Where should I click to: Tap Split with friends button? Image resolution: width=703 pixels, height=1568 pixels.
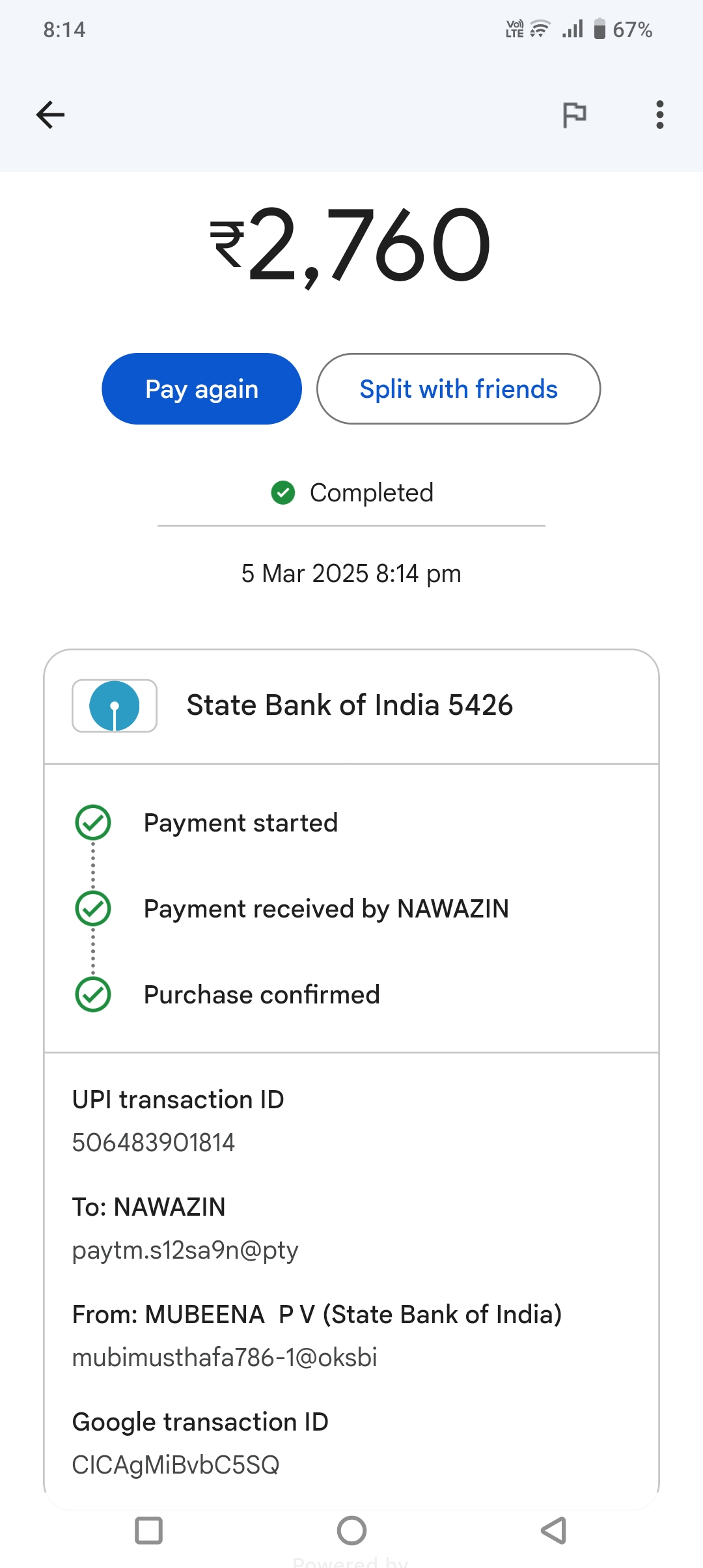pos(458,389)
